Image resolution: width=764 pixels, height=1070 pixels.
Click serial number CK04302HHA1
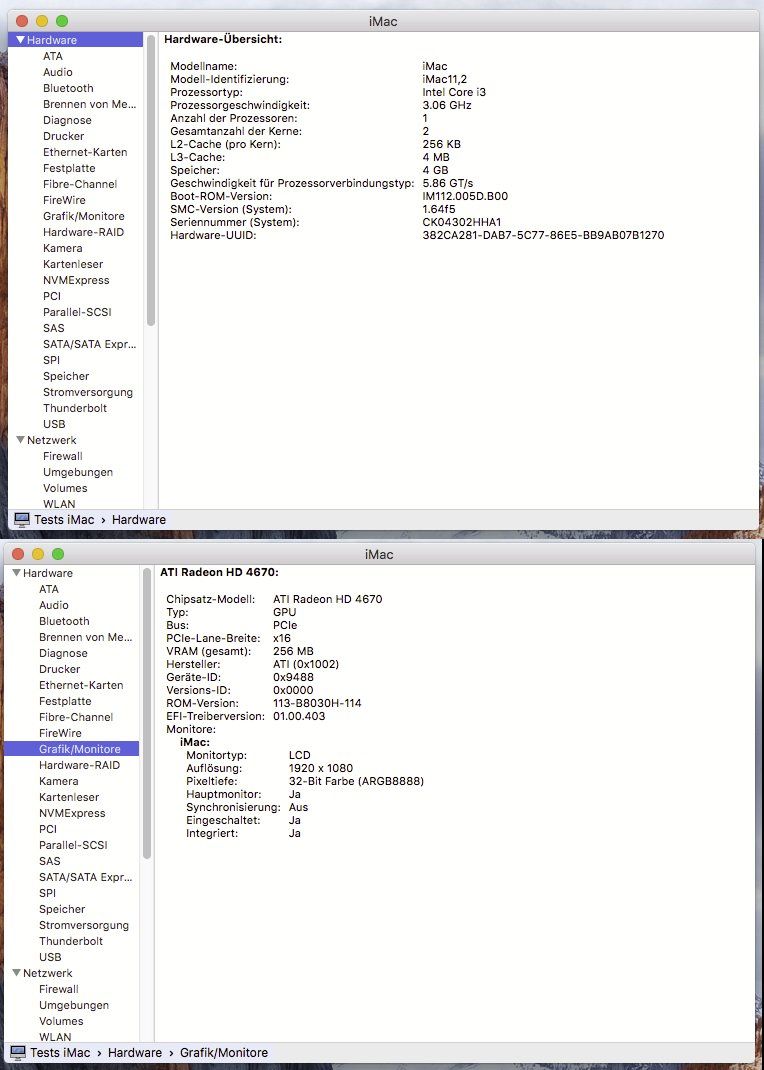(x=462, y=222)
